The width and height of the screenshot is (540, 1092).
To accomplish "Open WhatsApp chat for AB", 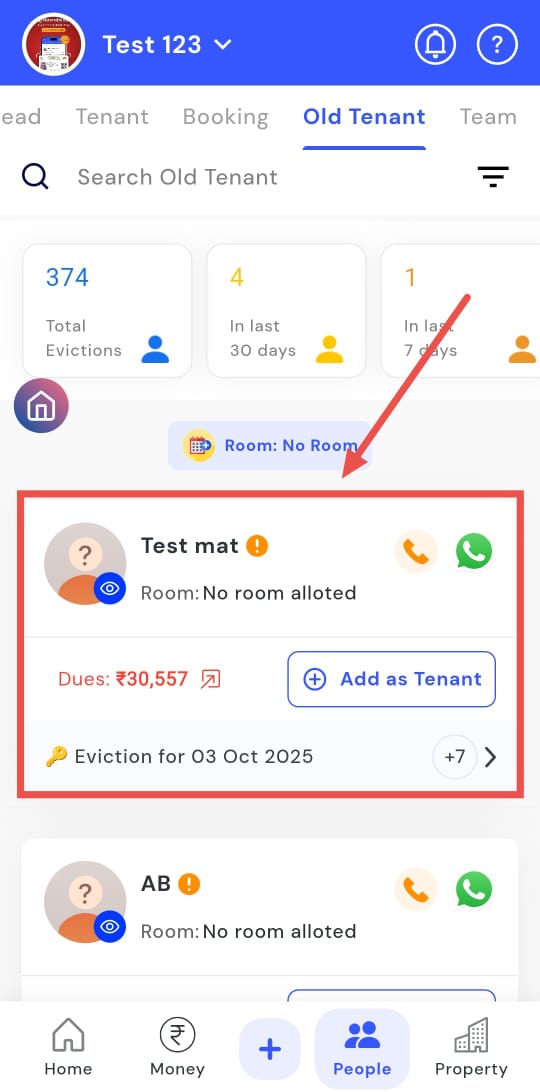I will tap(474, 889).
